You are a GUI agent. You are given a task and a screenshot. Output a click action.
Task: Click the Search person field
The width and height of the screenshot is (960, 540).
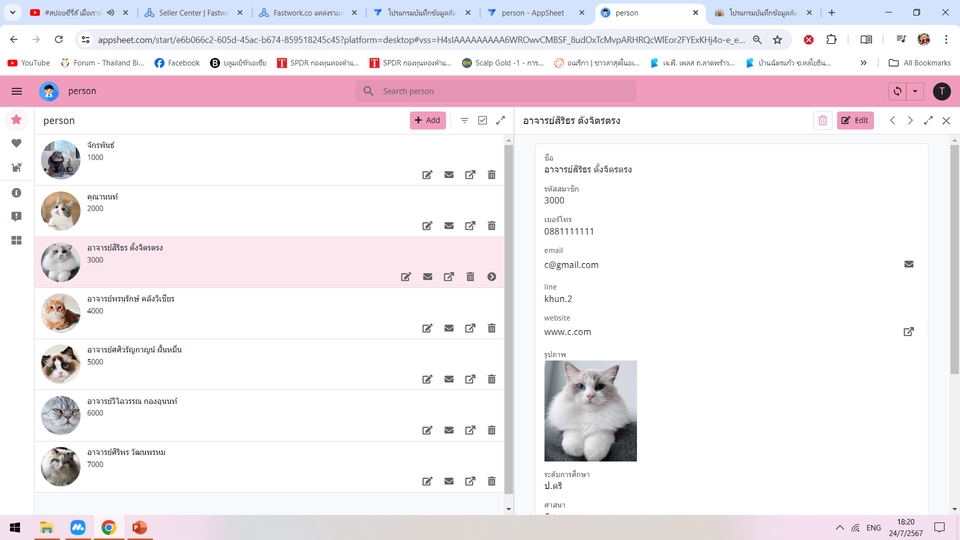point(495,91)
